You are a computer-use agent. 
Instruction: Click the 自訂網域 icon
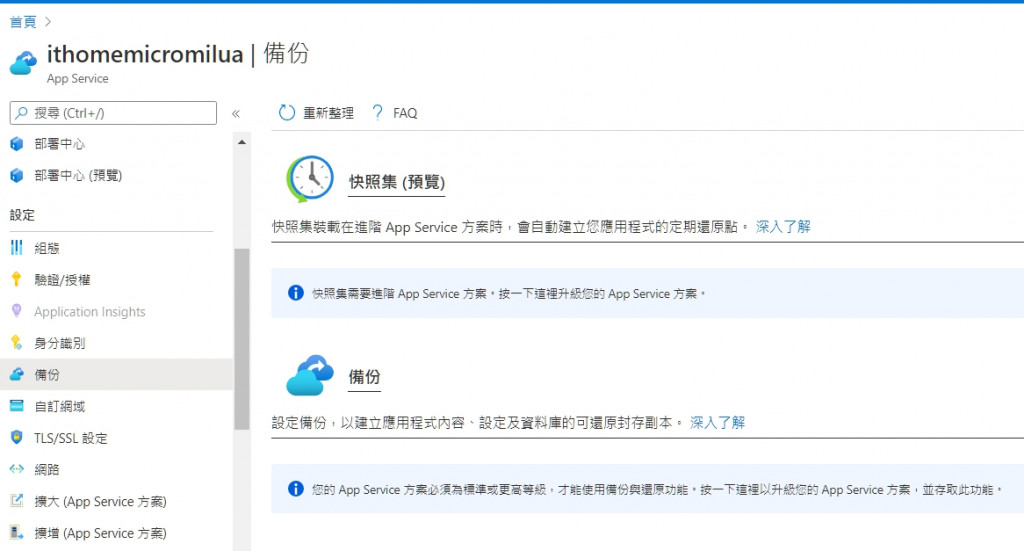tap(17, 406)
